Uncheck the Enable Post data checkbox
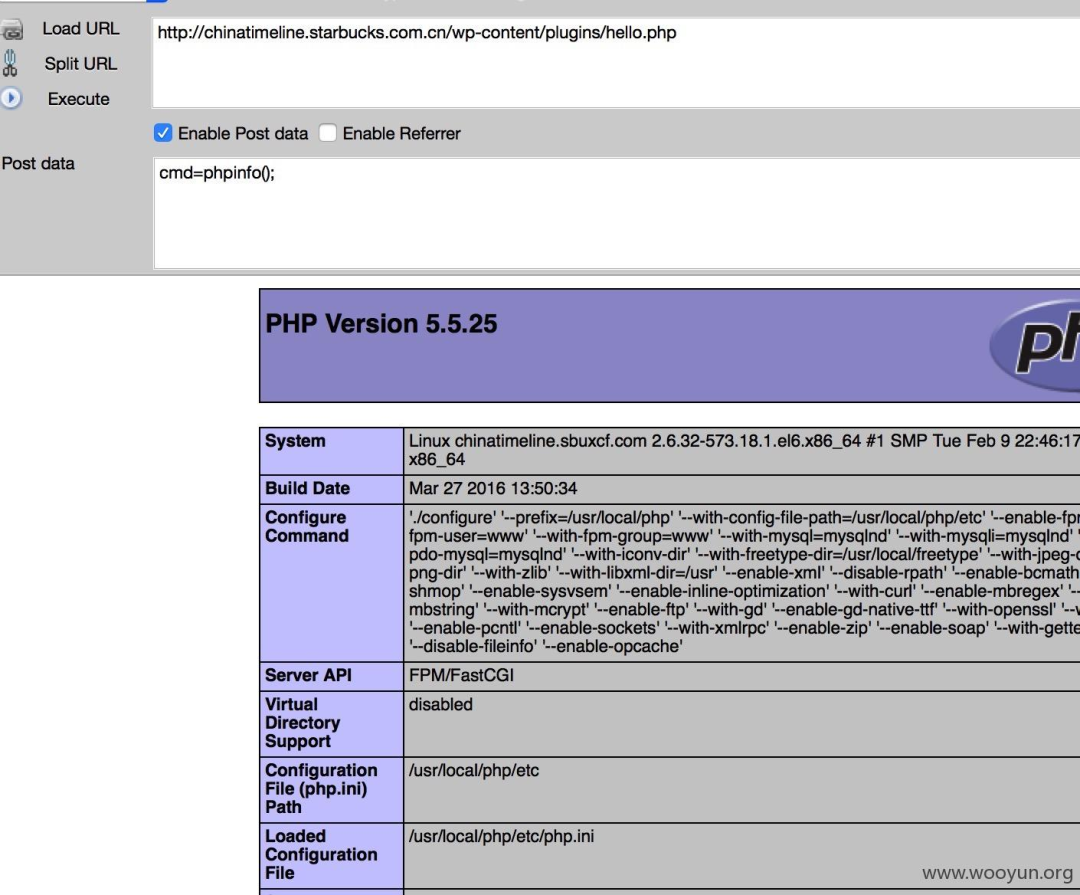Viewport: 1080px width, 895px height. [x=163, y=133]
